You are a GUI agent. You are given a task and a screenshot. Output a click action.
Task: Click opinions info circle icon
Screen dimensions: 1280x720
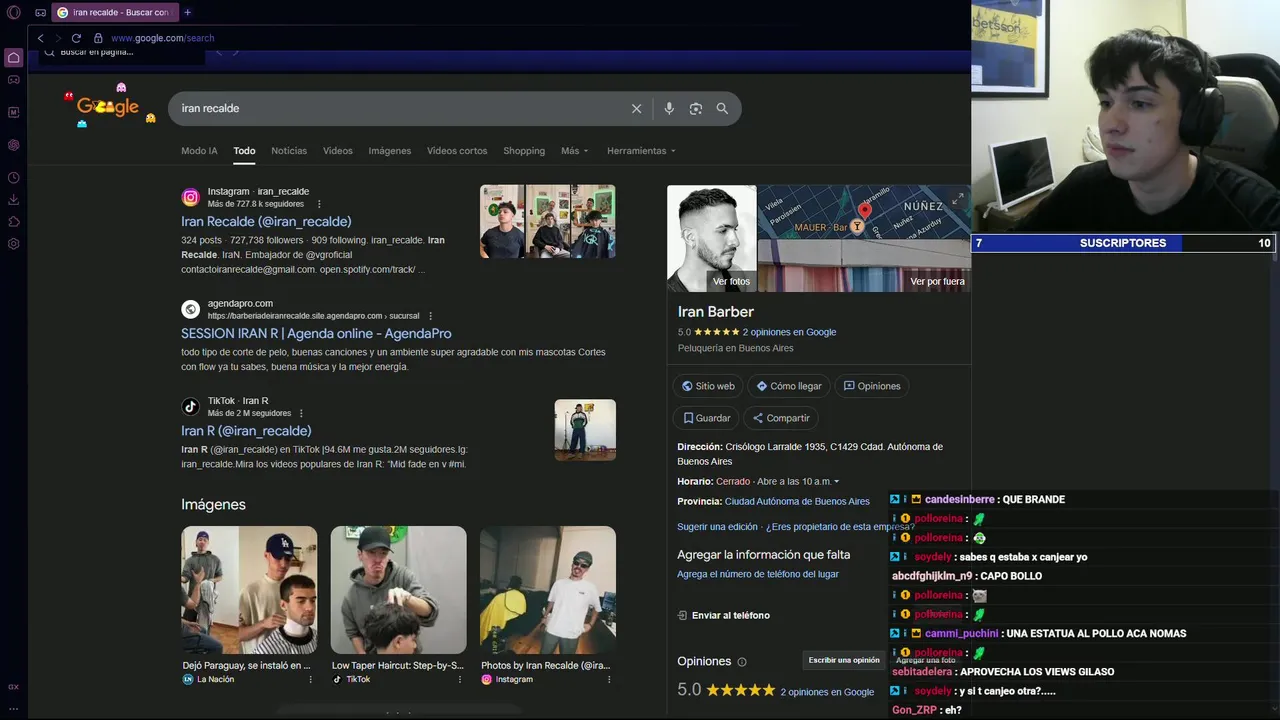click(x=742, y=662)
